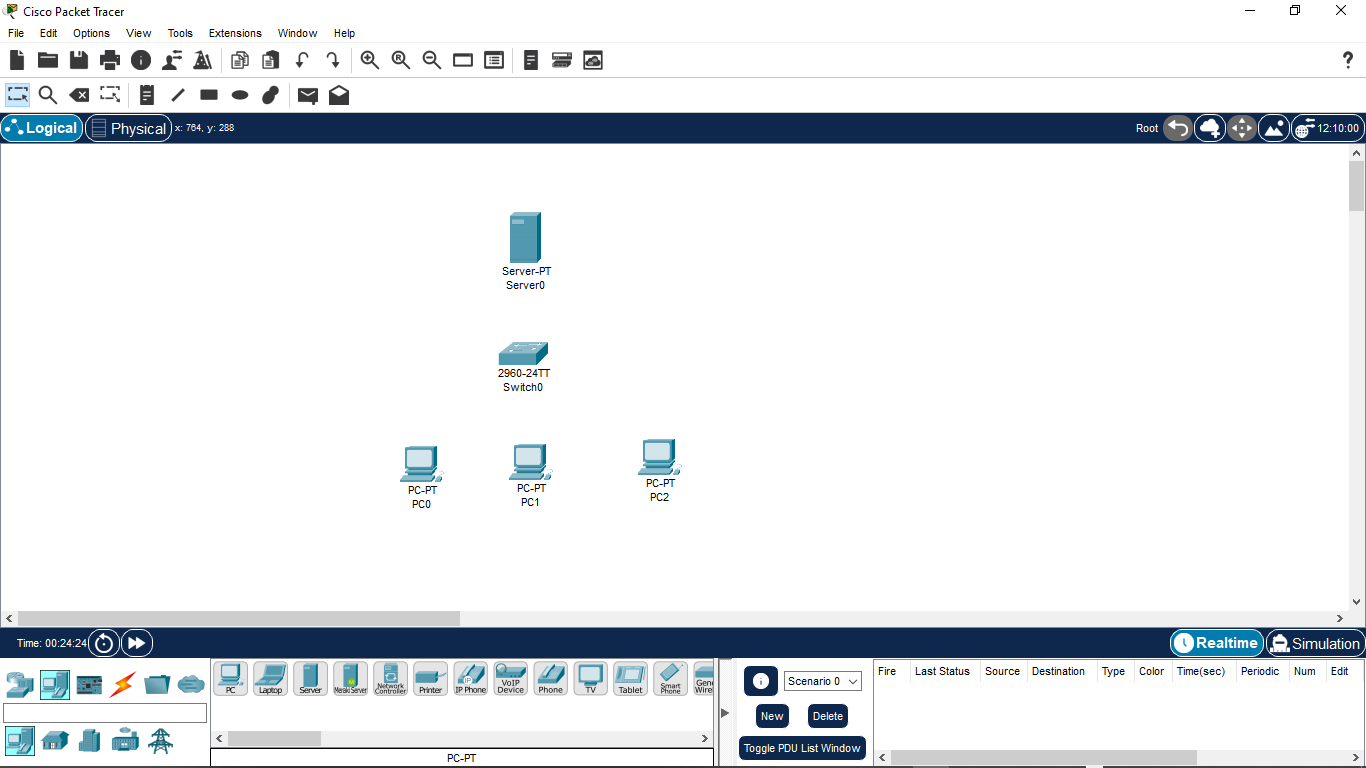
Task: Switch to Realtime mode
Action: [x=1216, y=643]
